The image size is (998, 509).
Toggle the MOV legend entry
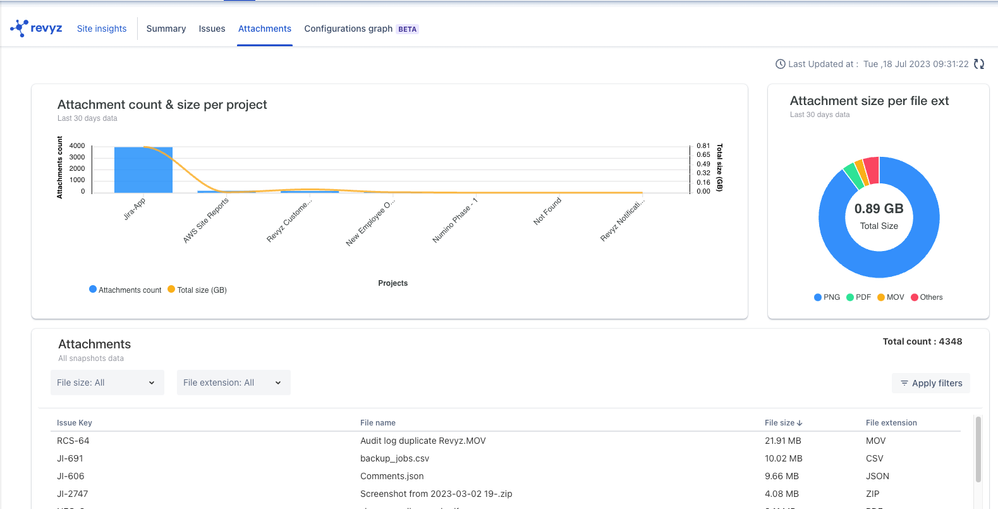click(891, 297)
